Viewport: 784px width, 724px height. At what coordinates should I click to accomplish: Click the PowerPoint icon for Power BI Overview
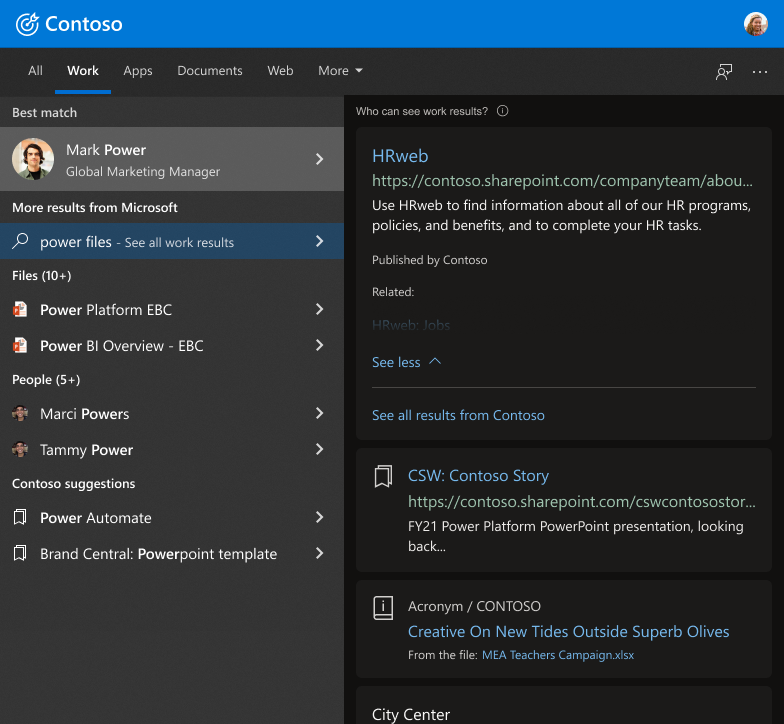20,346
